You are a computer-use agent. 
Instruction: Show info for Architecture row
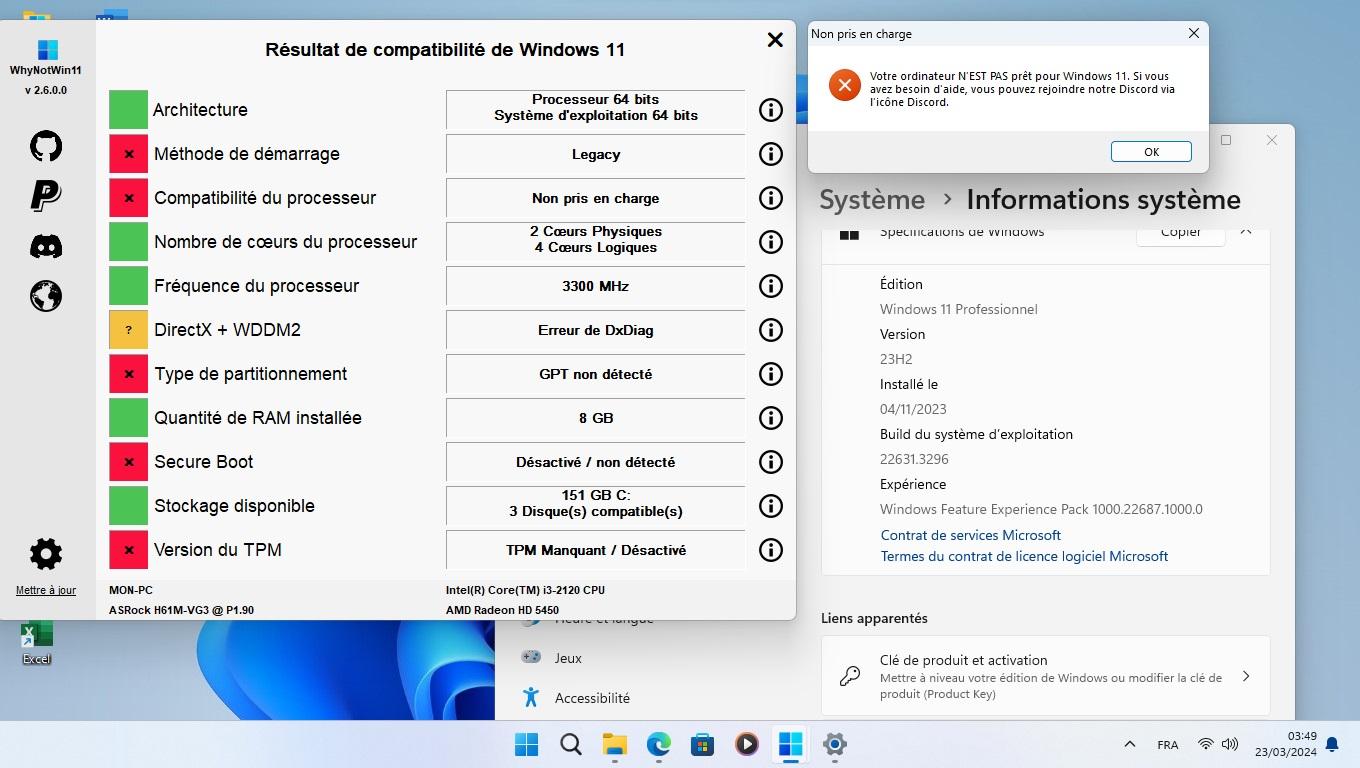click(770, 110)
